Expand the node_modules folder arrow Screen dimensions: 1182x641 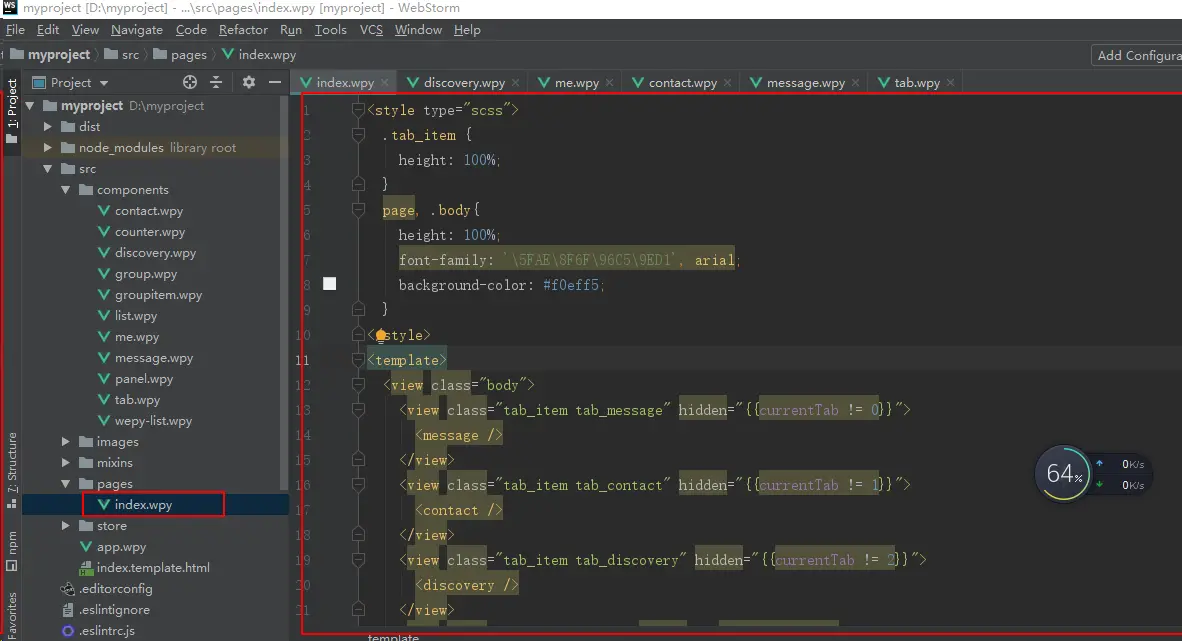point(47,148)
